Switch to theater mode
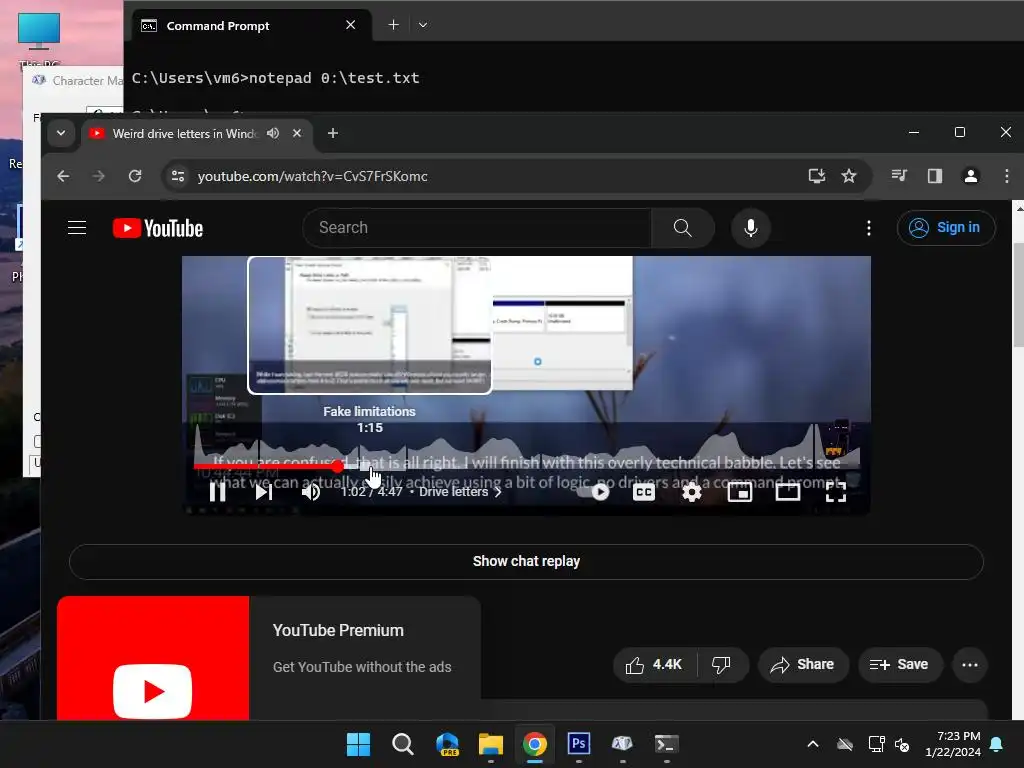 pyautogui.click(x=788, y=492)
